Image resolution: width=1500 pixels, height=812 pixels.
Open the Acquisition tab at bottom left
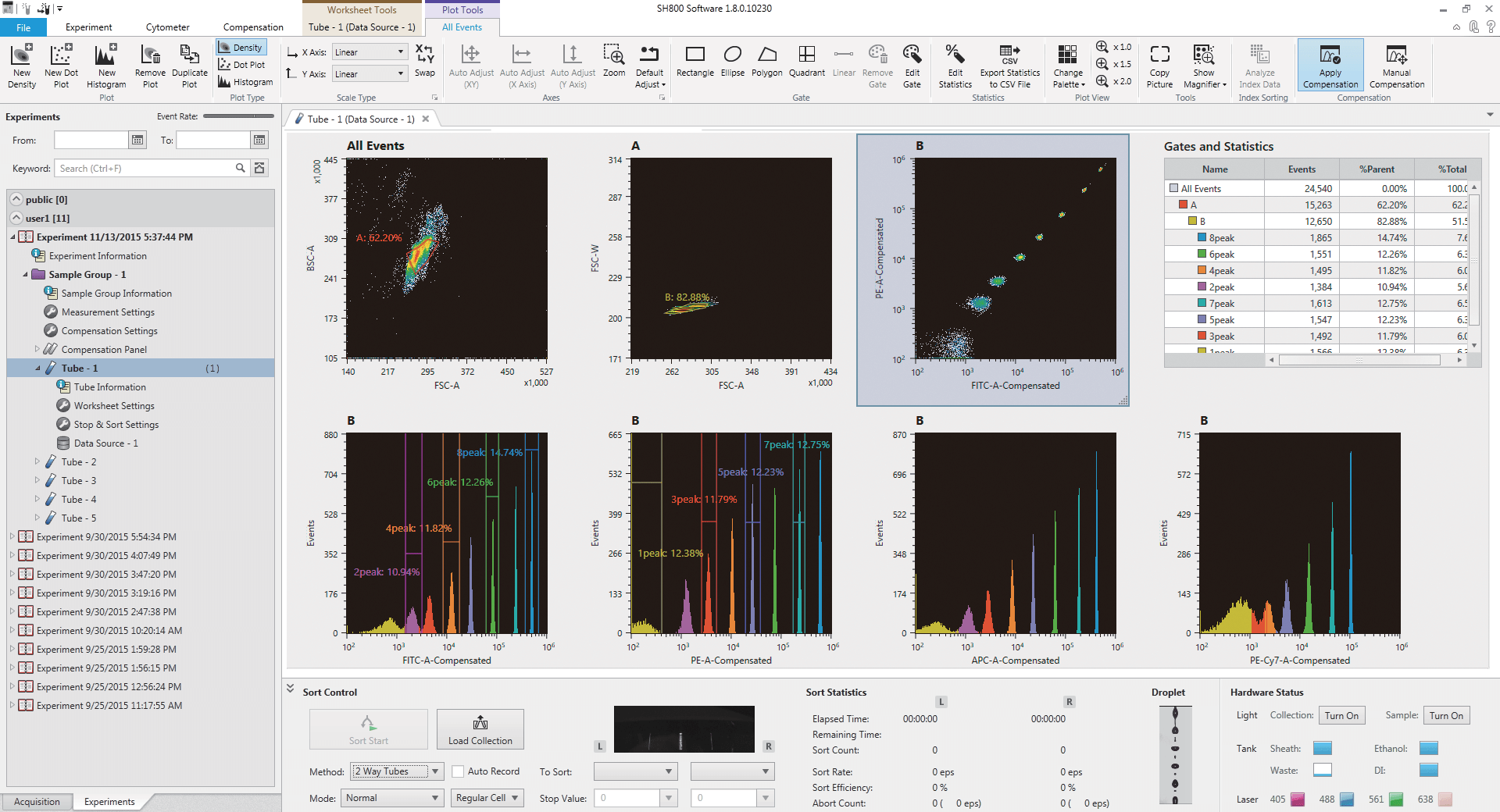point(37,801)
